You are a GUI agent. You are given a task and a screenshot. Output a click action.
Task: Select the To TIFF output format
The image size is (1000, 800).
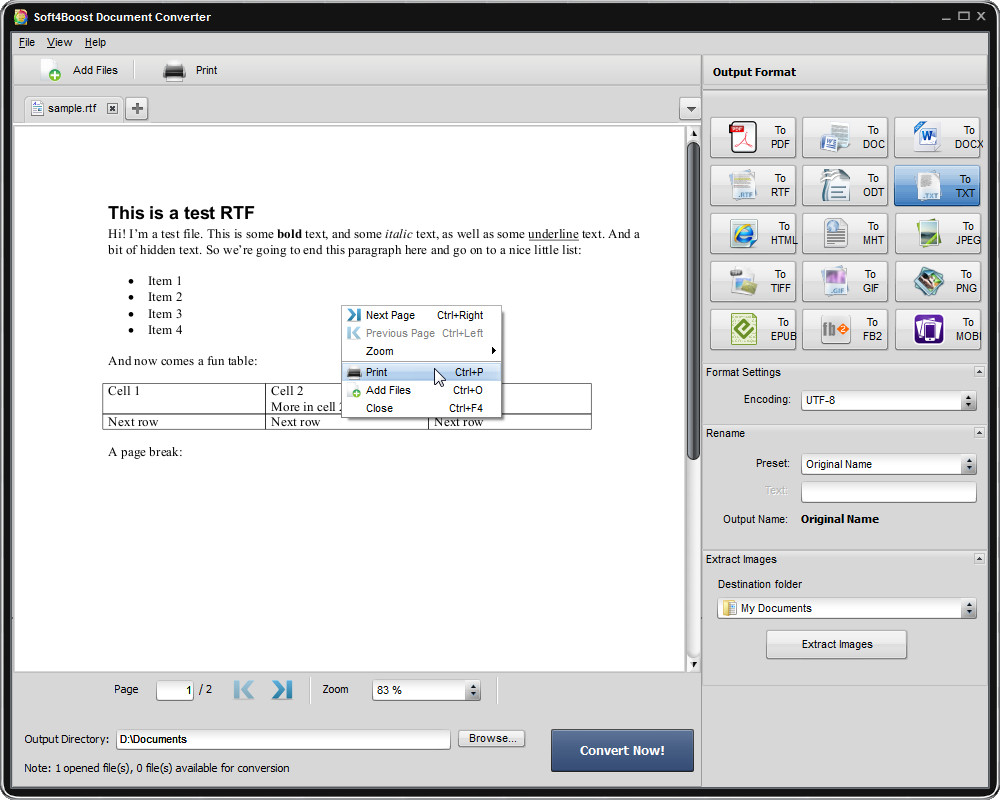(x=753, y=281)
